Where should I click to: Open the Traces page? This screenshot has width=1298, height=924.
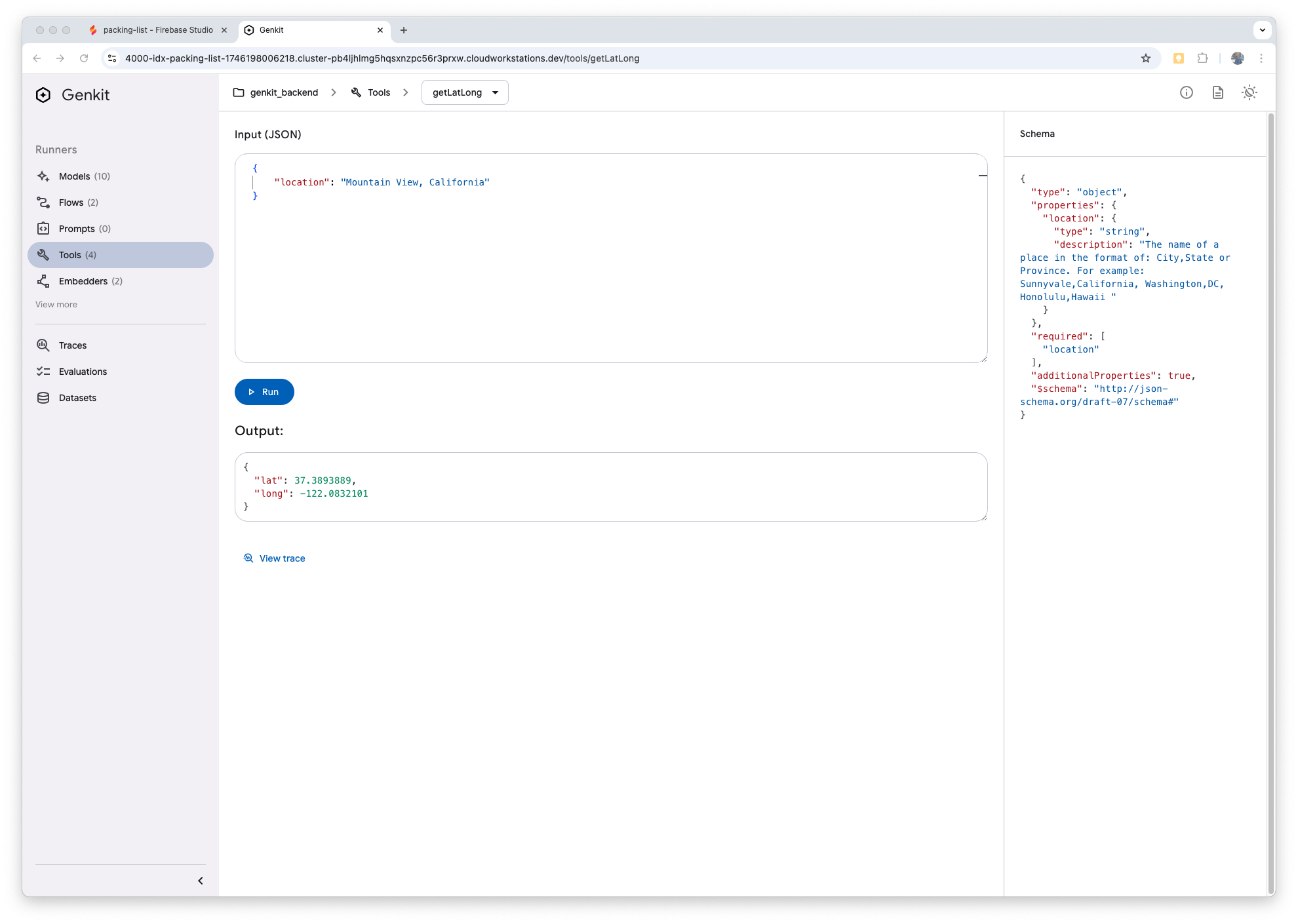point(121,345)
